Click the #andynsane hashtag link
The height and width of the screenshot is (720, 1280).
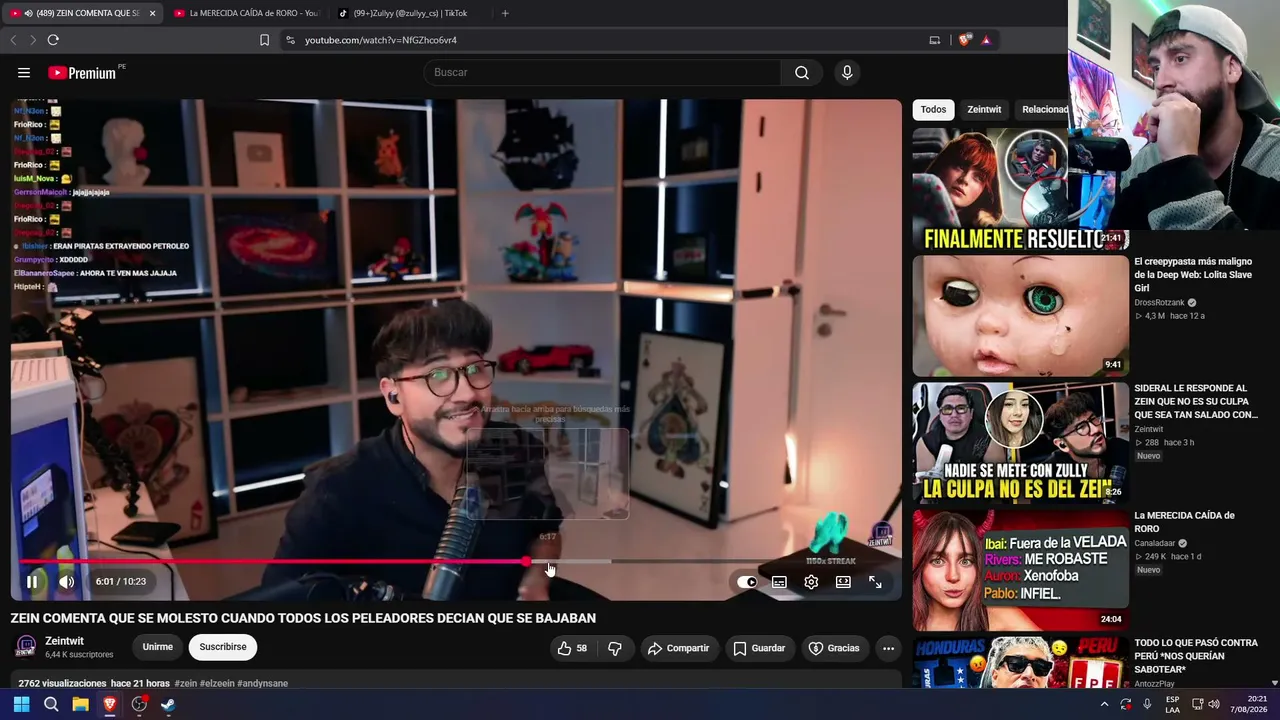point(263,684)
